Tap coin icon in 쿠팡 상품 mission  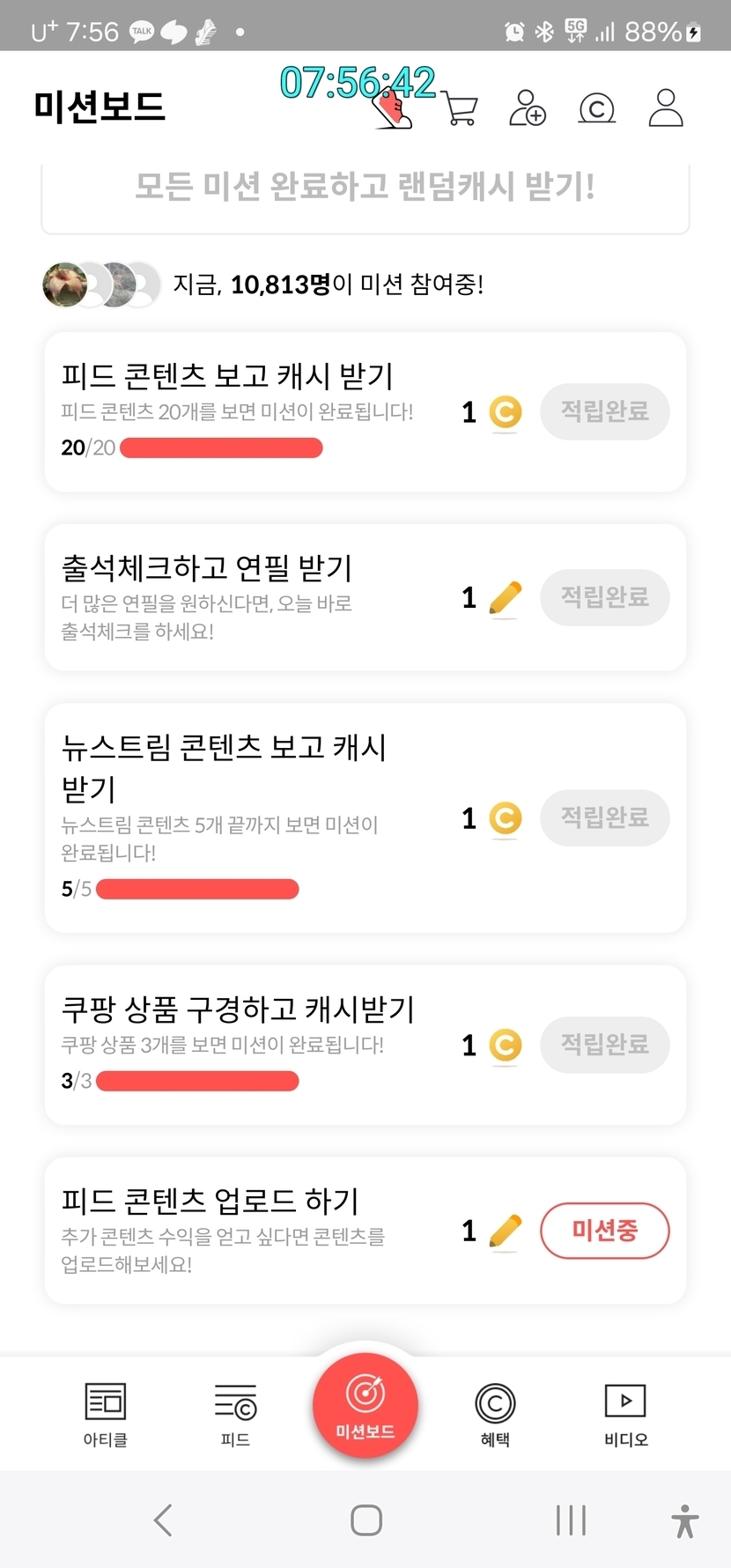505,1046
